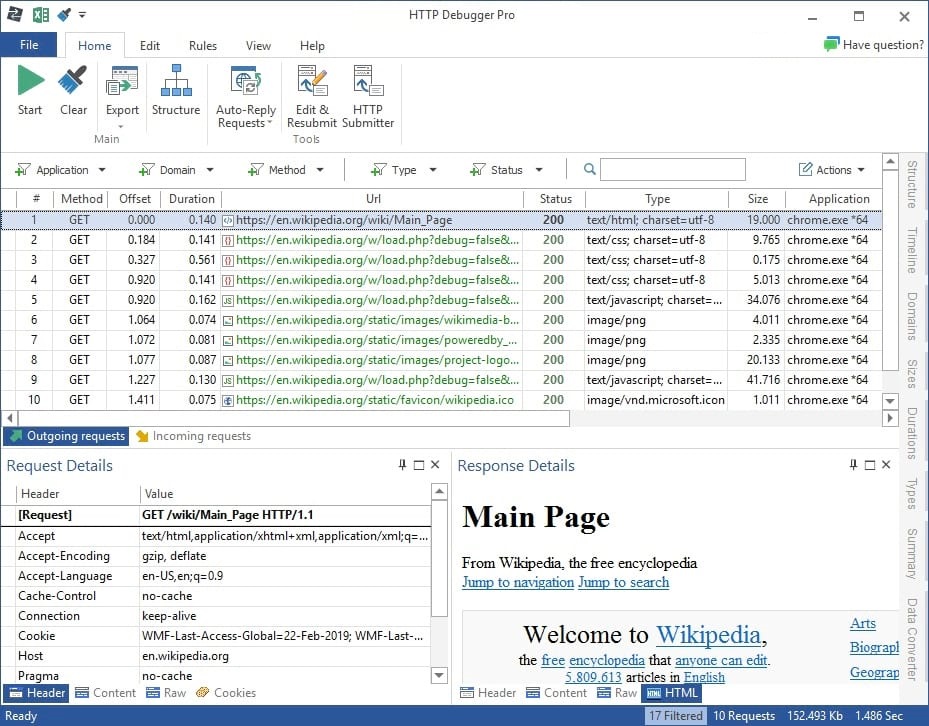
Task: Pin the Request Details panel
Action: pyautogui.click(x=403, y=465)
